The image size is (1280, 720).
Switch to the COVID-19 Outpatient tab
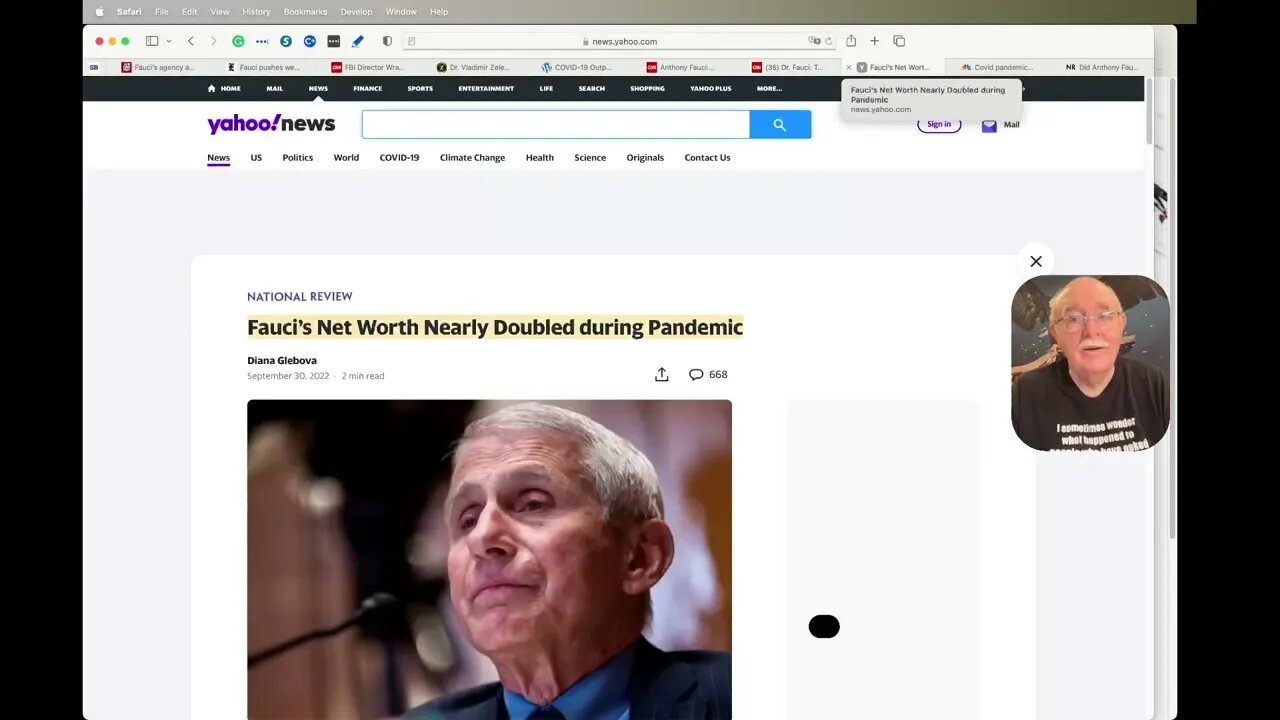[577, 67]
